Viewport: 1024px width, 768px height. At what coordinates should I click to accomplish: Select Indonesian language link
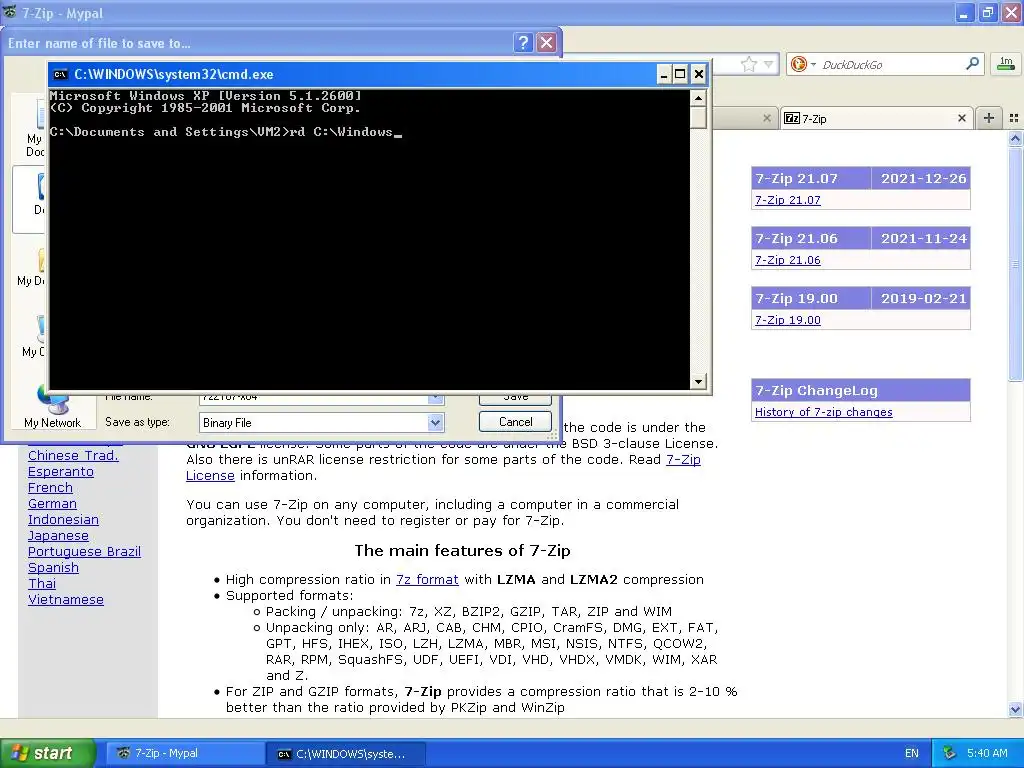pos(63,519)
